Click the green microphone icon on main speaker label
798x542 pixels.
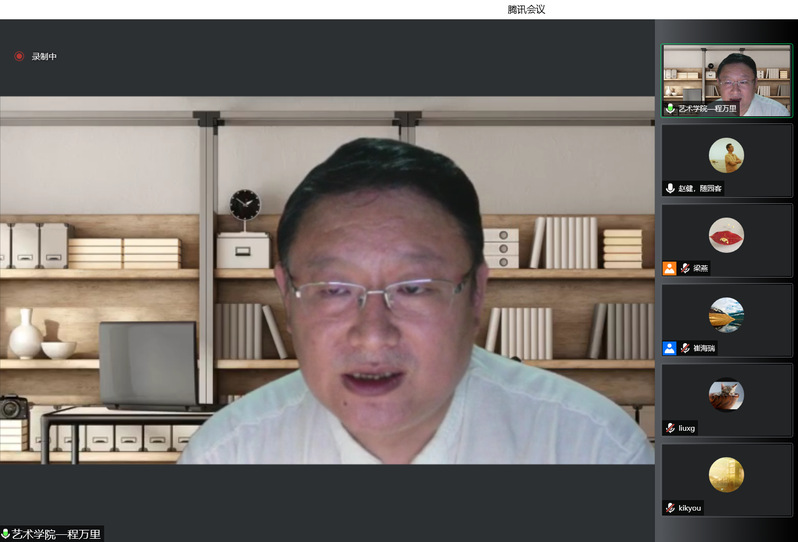tap(5, 534)
